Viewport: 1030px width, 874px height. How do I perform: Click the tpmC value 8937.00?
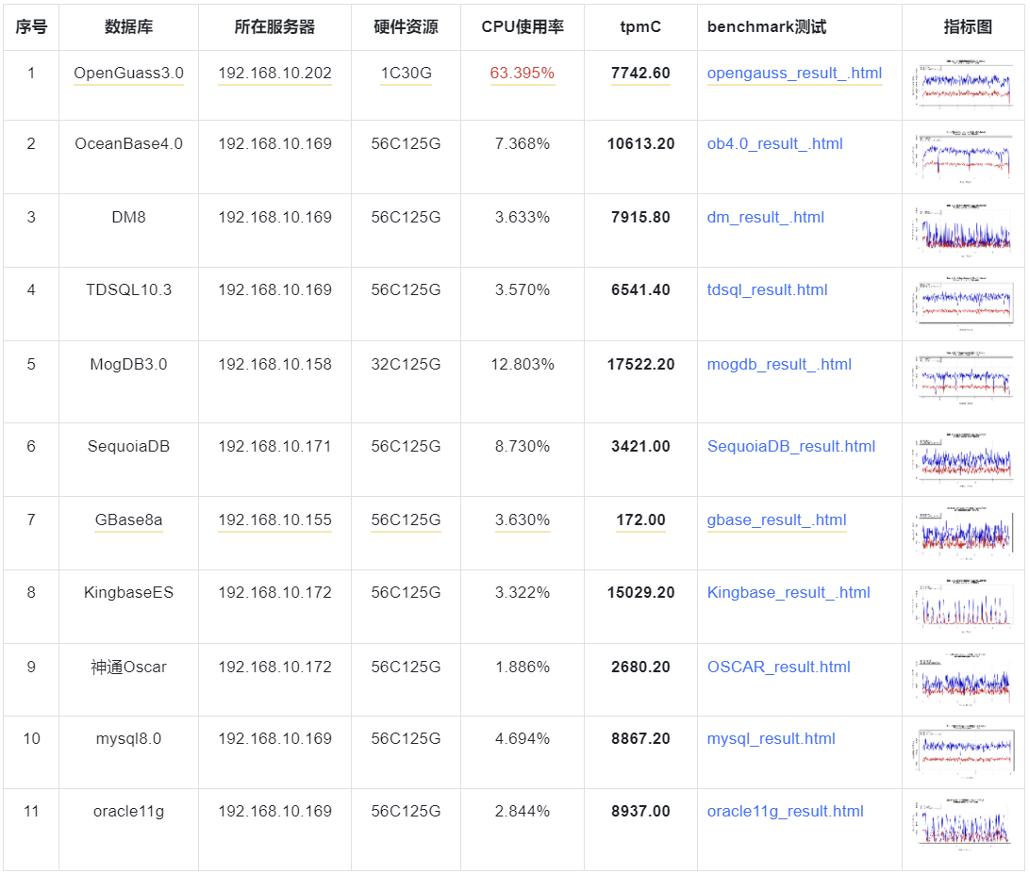(640, 812)
